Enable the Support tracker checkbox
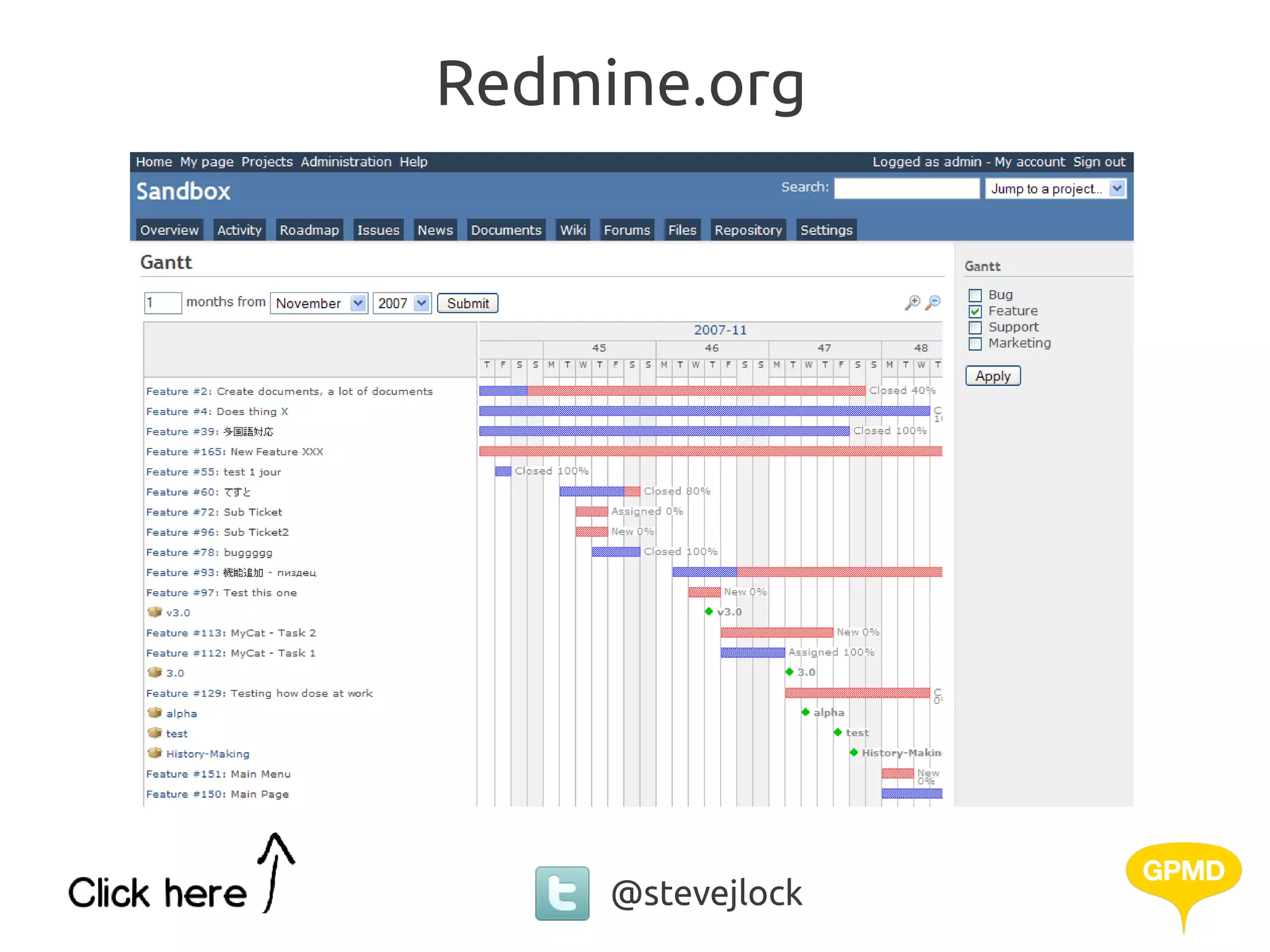Image resolution: width=1270 pixels, height=952 pixels. click(x=975, y=327)
